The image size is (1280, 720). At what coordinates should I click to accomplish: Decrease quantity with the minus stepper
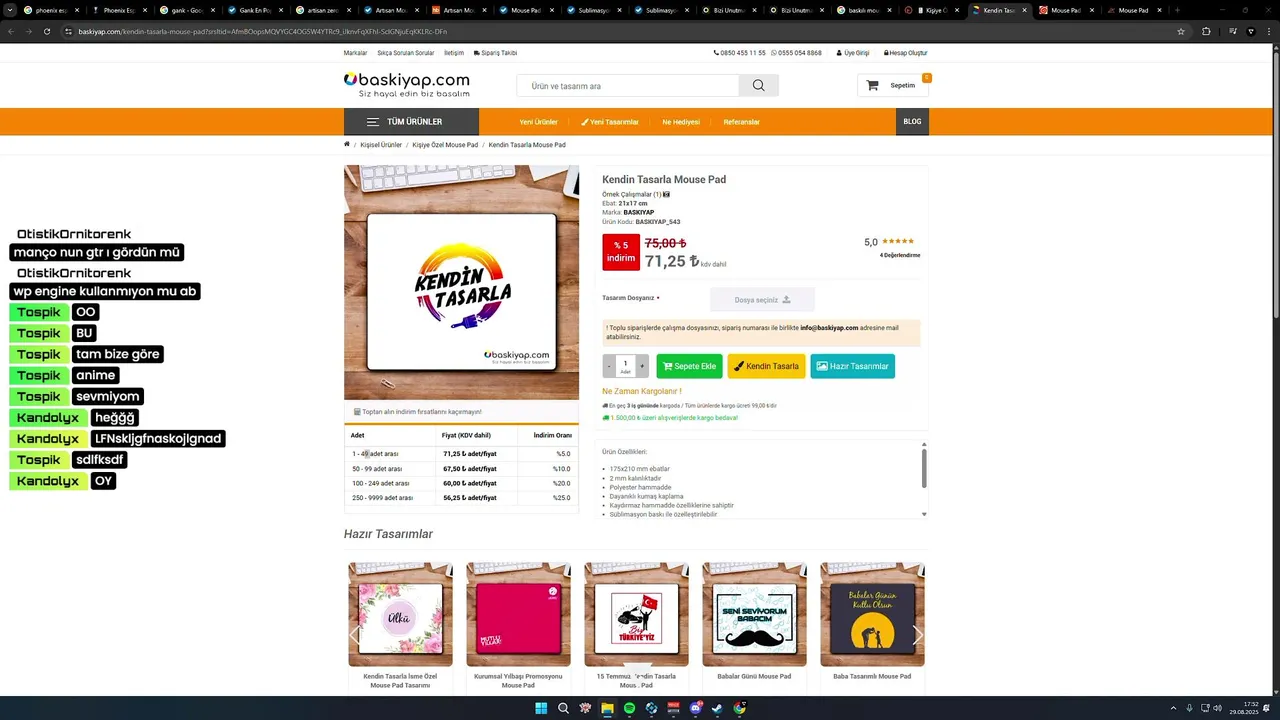click(609, 366)
